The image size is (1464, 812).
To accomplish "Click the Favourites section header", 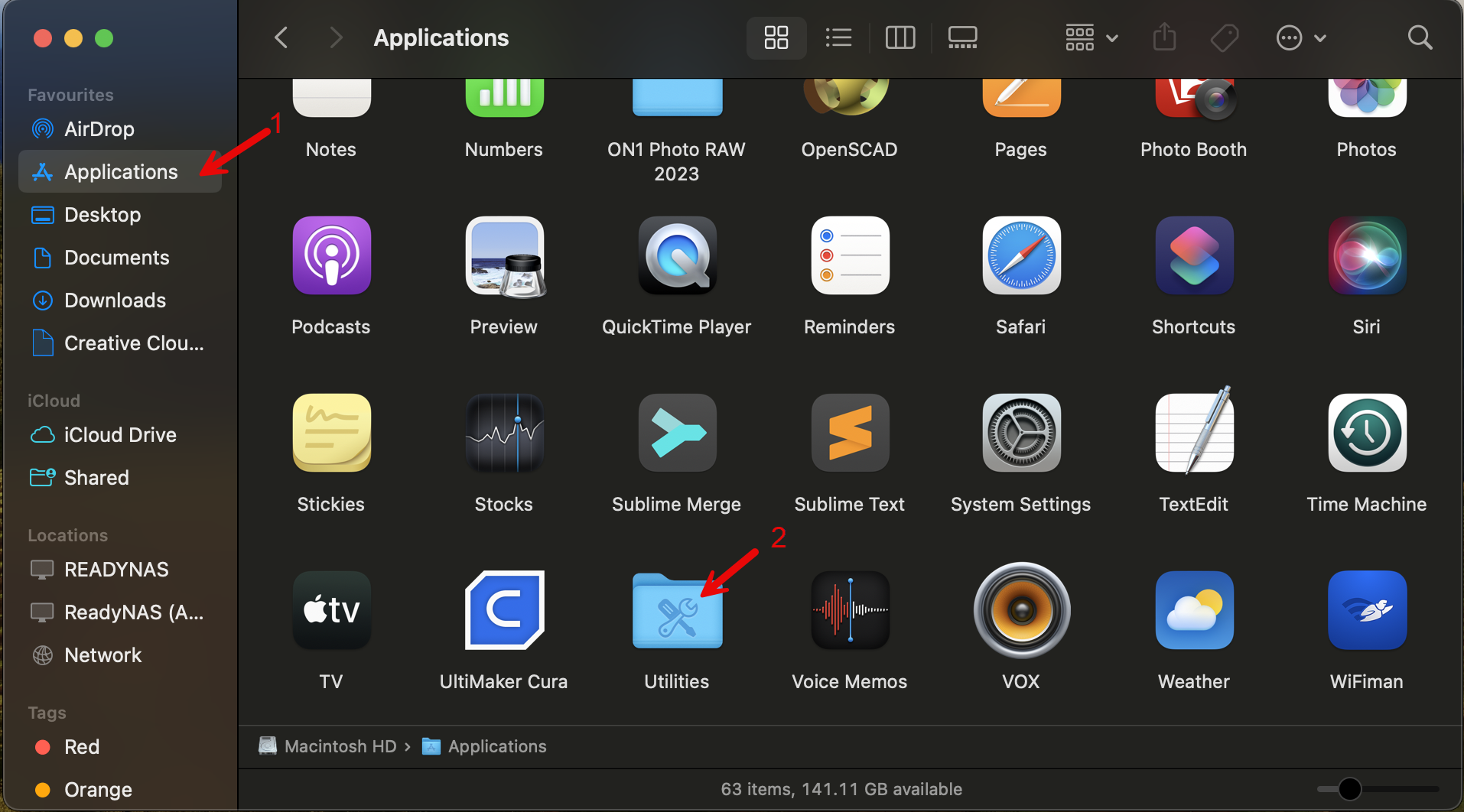I will tap(70, 95).
